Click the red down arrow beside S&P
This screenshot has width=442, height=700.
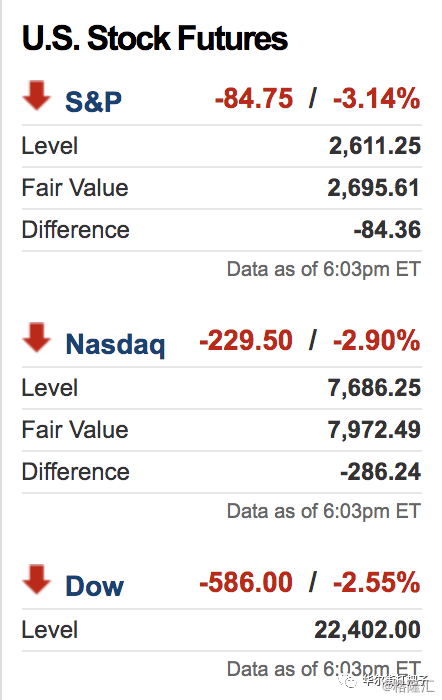(37, 96)
